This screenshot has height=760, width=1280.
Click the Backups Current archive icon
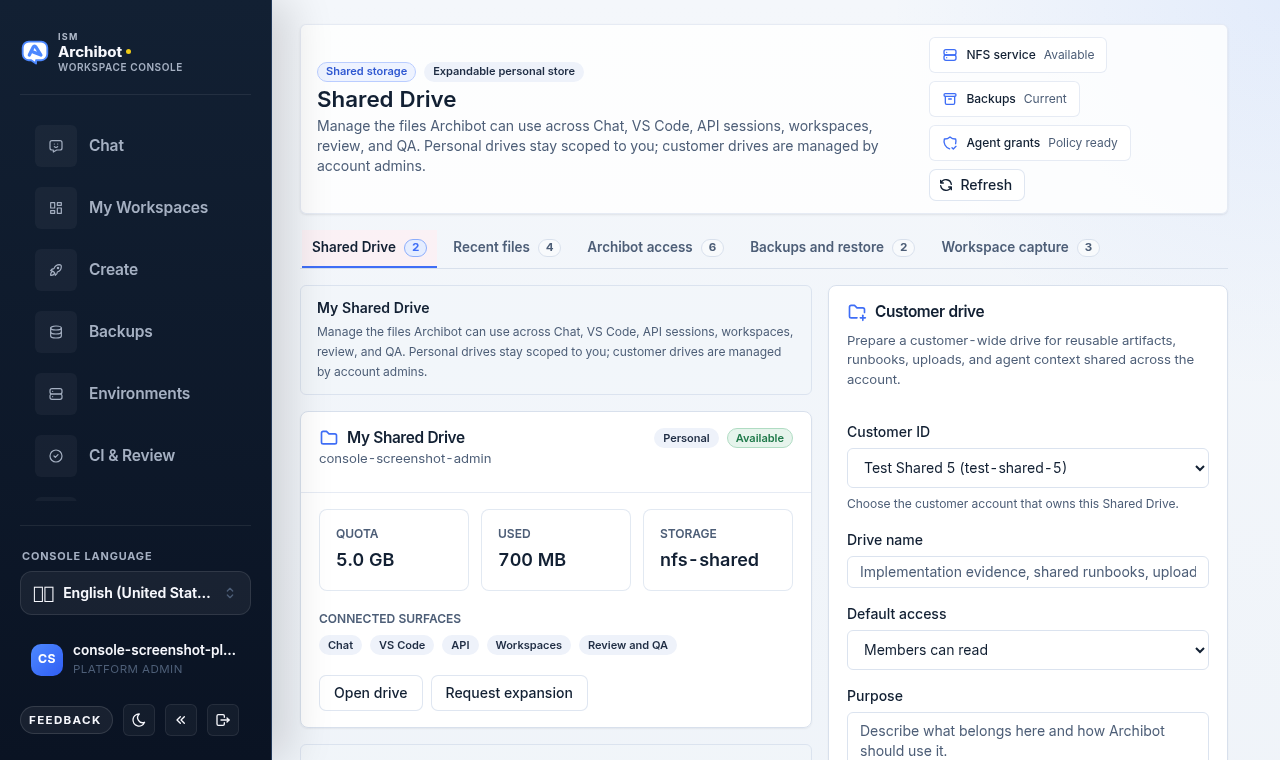click(x=950, y=99)
